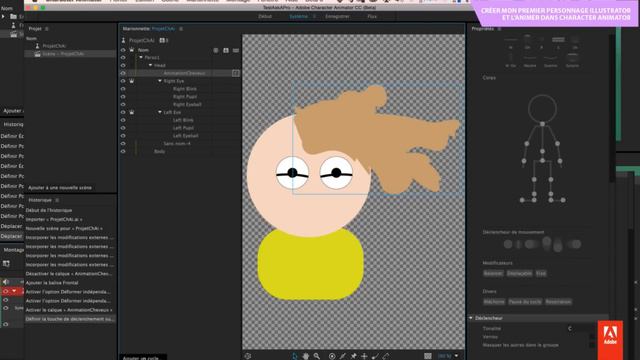Click Ajouter à une nouvelle scène button
The height and width of the screenshot is (360, 640).
pyautogui.click(x=60, y=188)
